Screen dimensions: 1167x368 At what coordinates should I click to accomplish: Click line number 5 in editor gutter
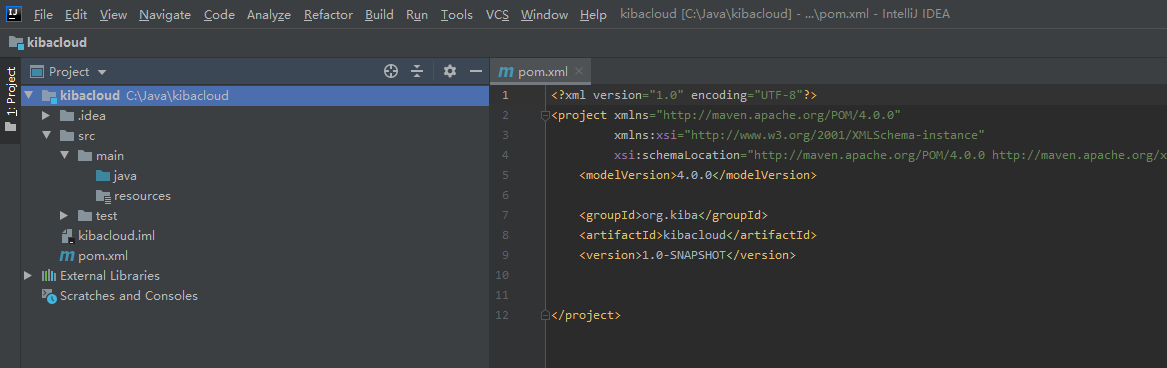pos(505,175)
